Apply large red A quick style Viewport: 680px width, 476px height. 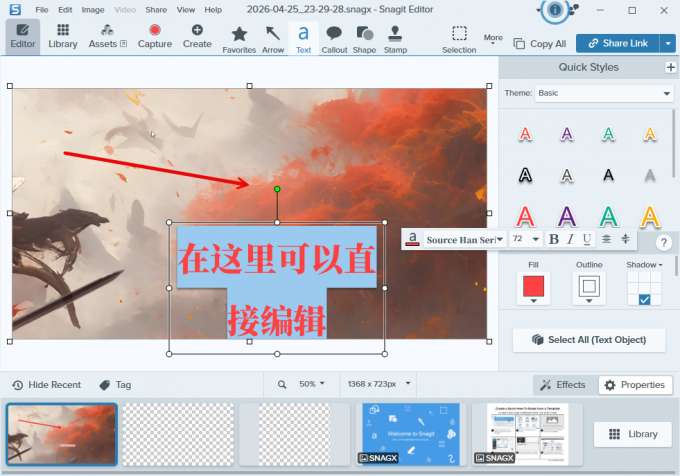[x=525, y=216]
